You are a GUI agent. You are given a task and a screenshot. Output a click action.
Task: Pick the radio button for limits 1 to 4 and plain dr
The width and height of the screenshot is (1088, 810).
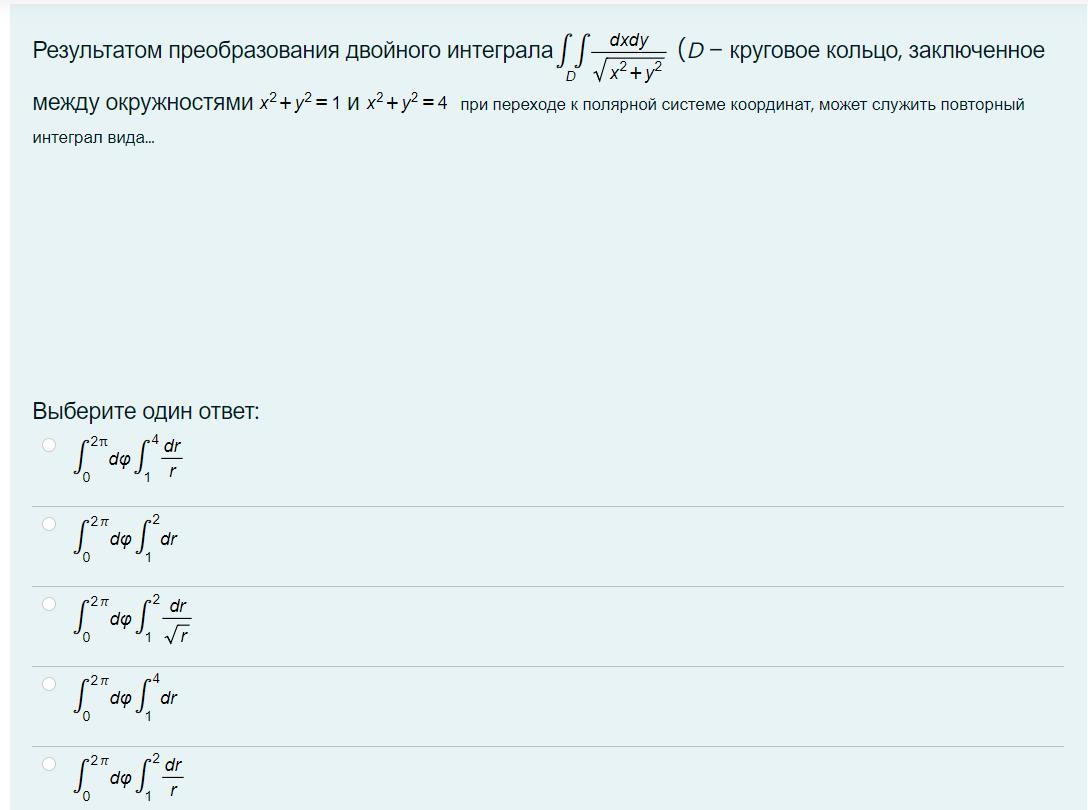point(49,684)
